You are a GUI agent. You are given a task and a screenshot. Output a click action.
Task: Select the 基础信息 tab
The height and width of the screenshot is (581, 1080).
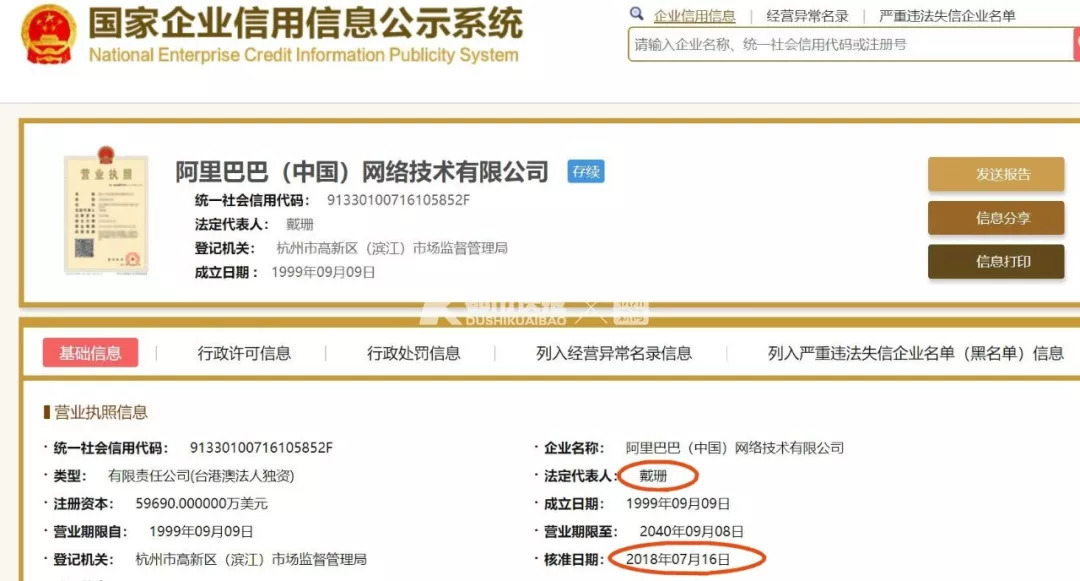point(90,353)
